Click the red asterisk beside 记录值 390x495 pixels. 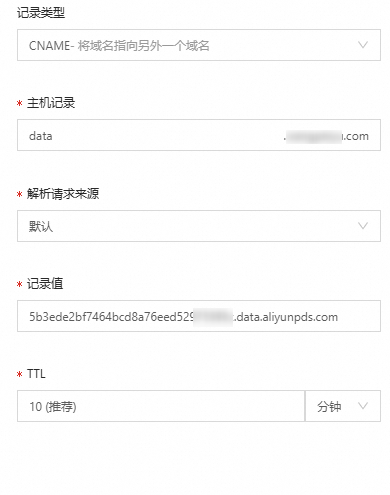[19, 284]
